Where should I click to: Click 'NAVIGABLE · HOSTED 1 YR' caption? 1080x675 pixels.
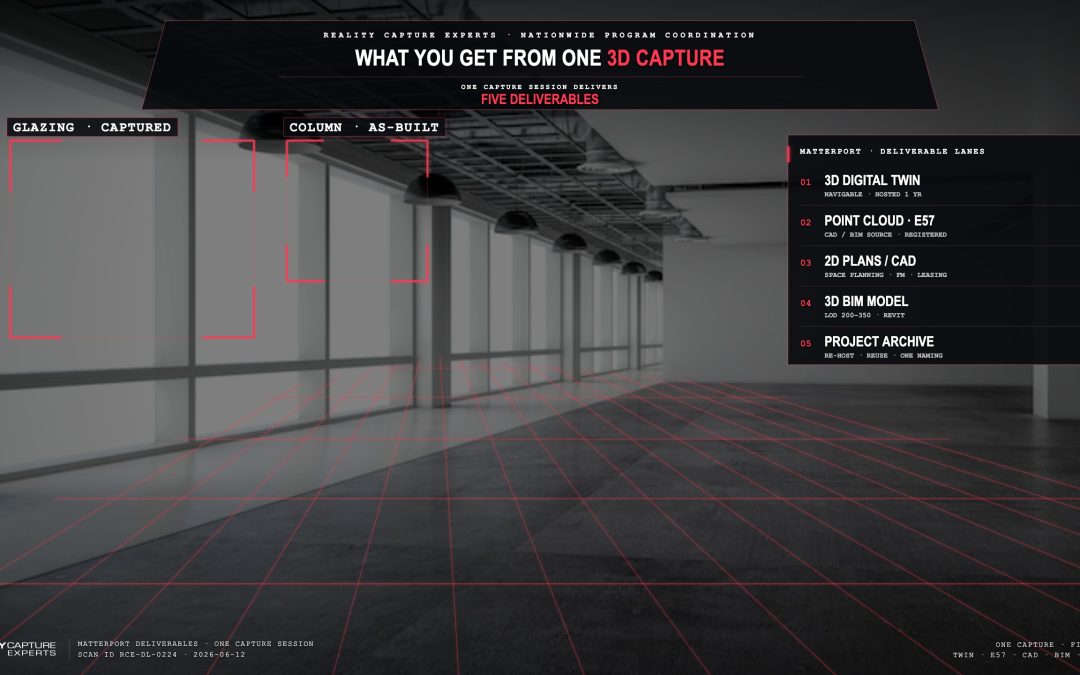(873, 195)
